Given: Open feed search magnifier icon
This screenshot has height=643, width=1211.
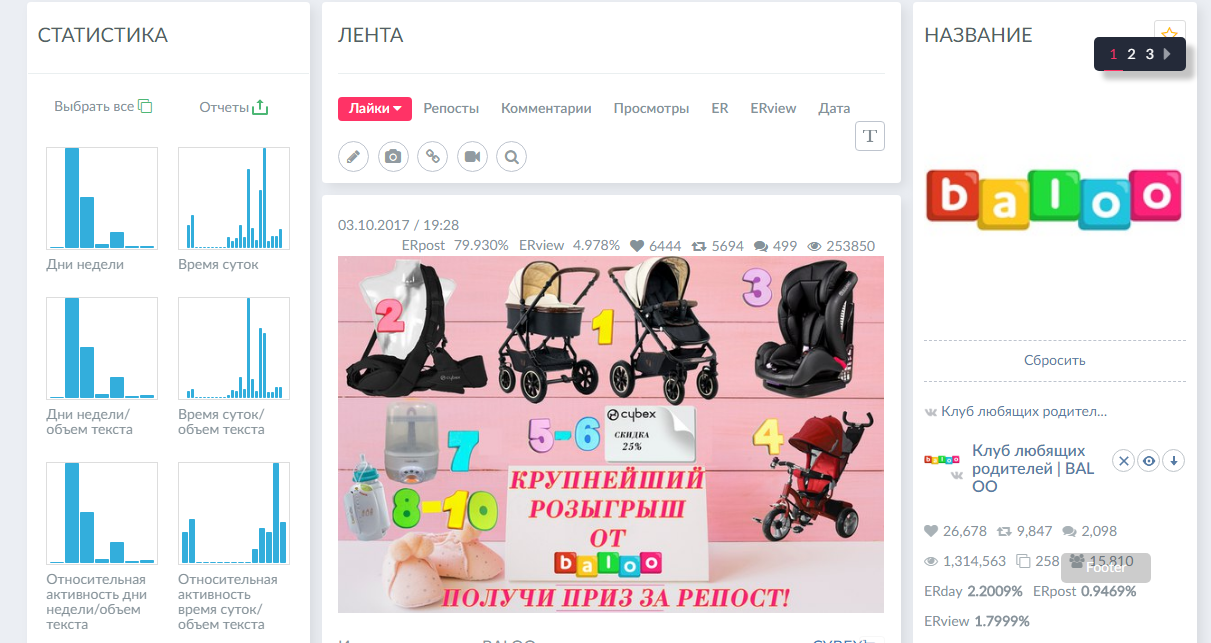Looking at the screenshot, I should [511, 157].
